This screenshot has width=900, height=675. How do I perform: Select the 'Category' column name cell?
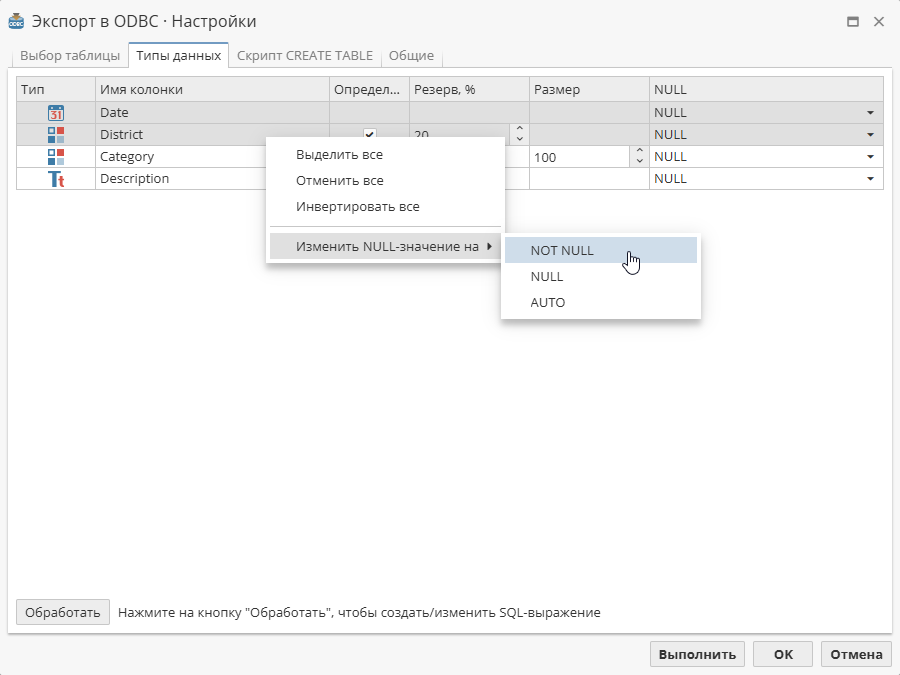coord(181,157)
